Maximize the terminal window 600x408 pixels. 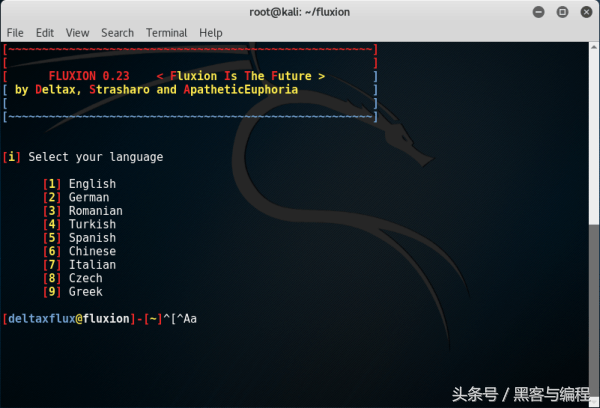click(562, 12)
